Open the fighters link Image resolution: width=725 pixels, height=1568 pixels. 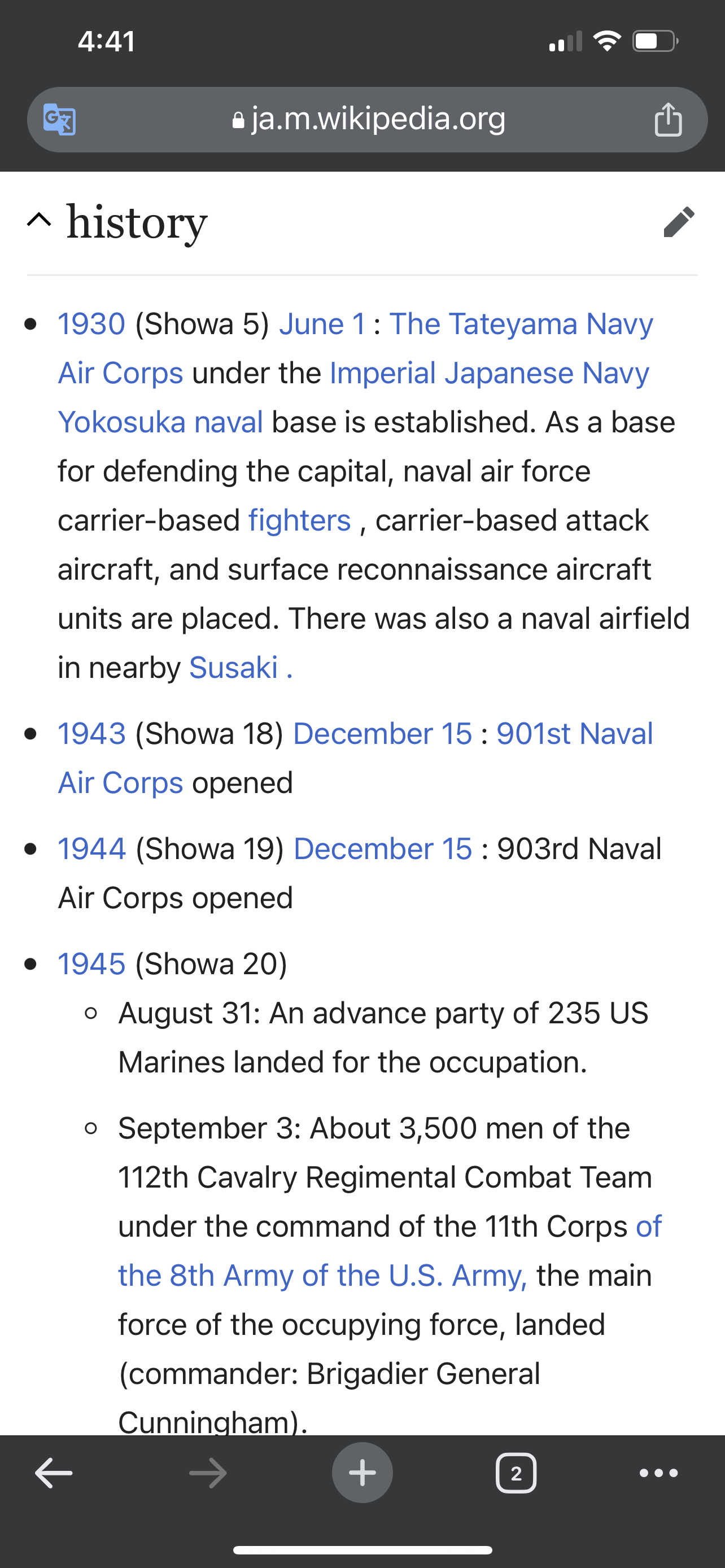coord(299,520)
